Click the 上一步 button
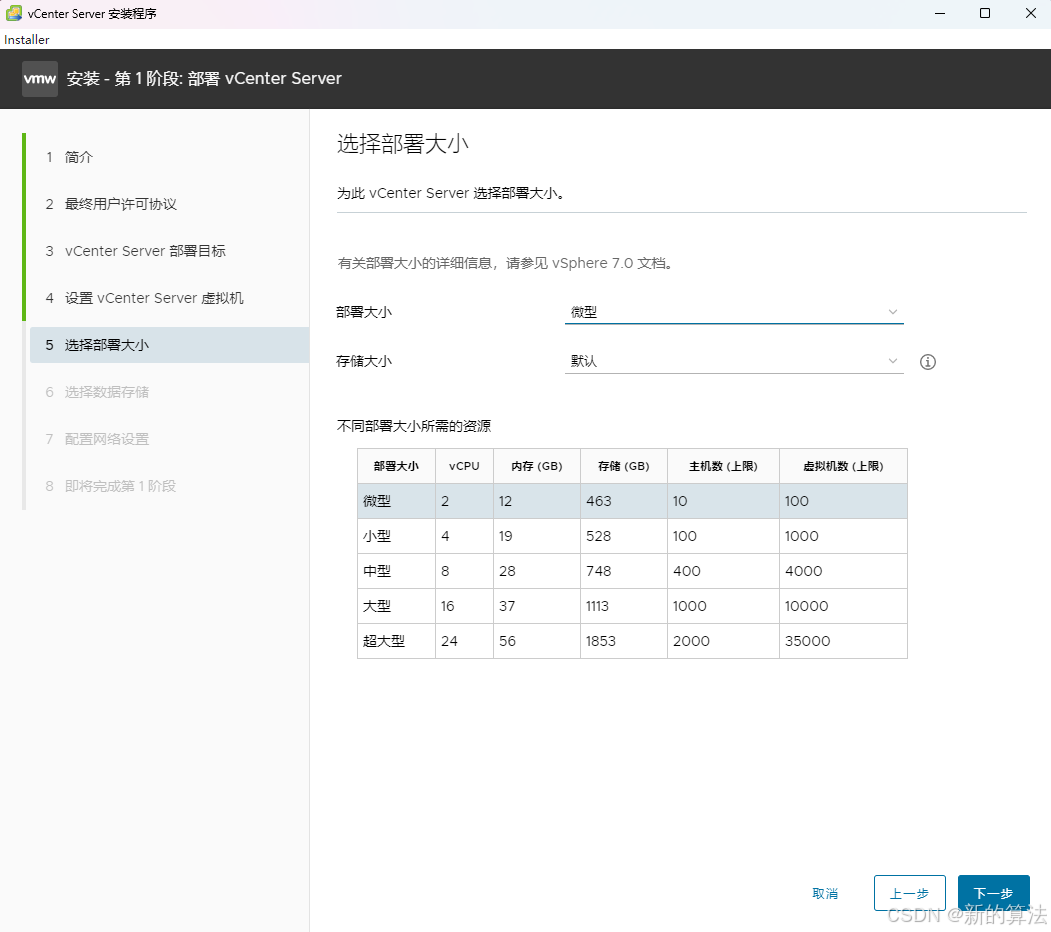Screen dimensions: 1051x932 coord(910,893)
